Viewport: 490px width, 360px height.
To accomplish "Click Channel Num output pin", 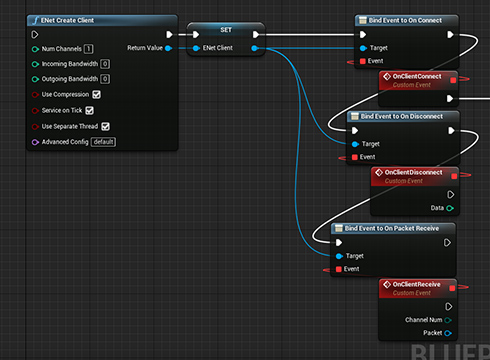I will (x=448, y=320).
